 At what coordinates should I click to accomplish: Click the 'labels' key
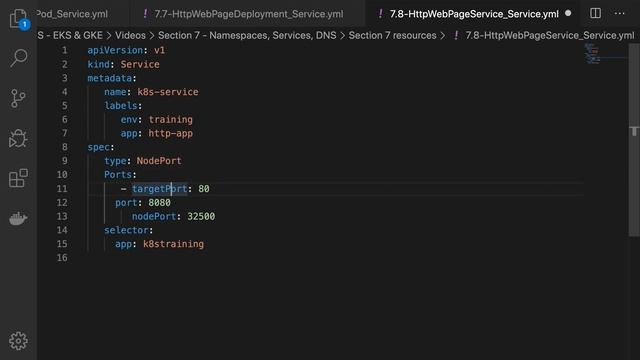coord(120,106)
